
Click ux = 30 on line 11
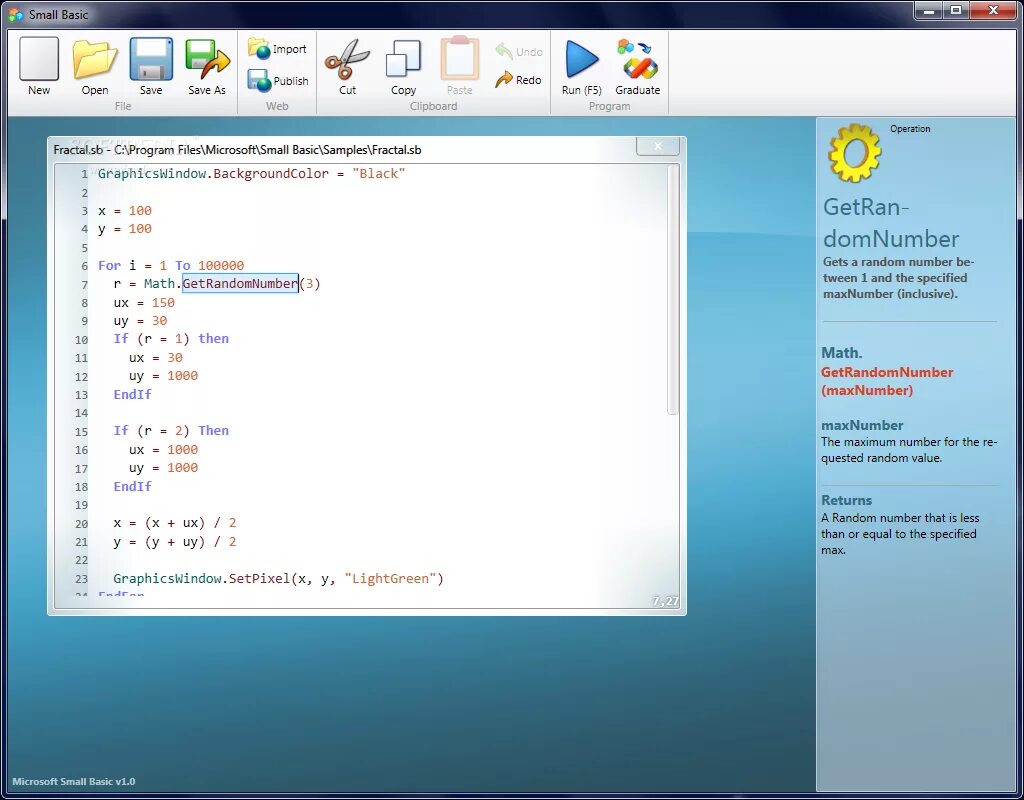155,358
